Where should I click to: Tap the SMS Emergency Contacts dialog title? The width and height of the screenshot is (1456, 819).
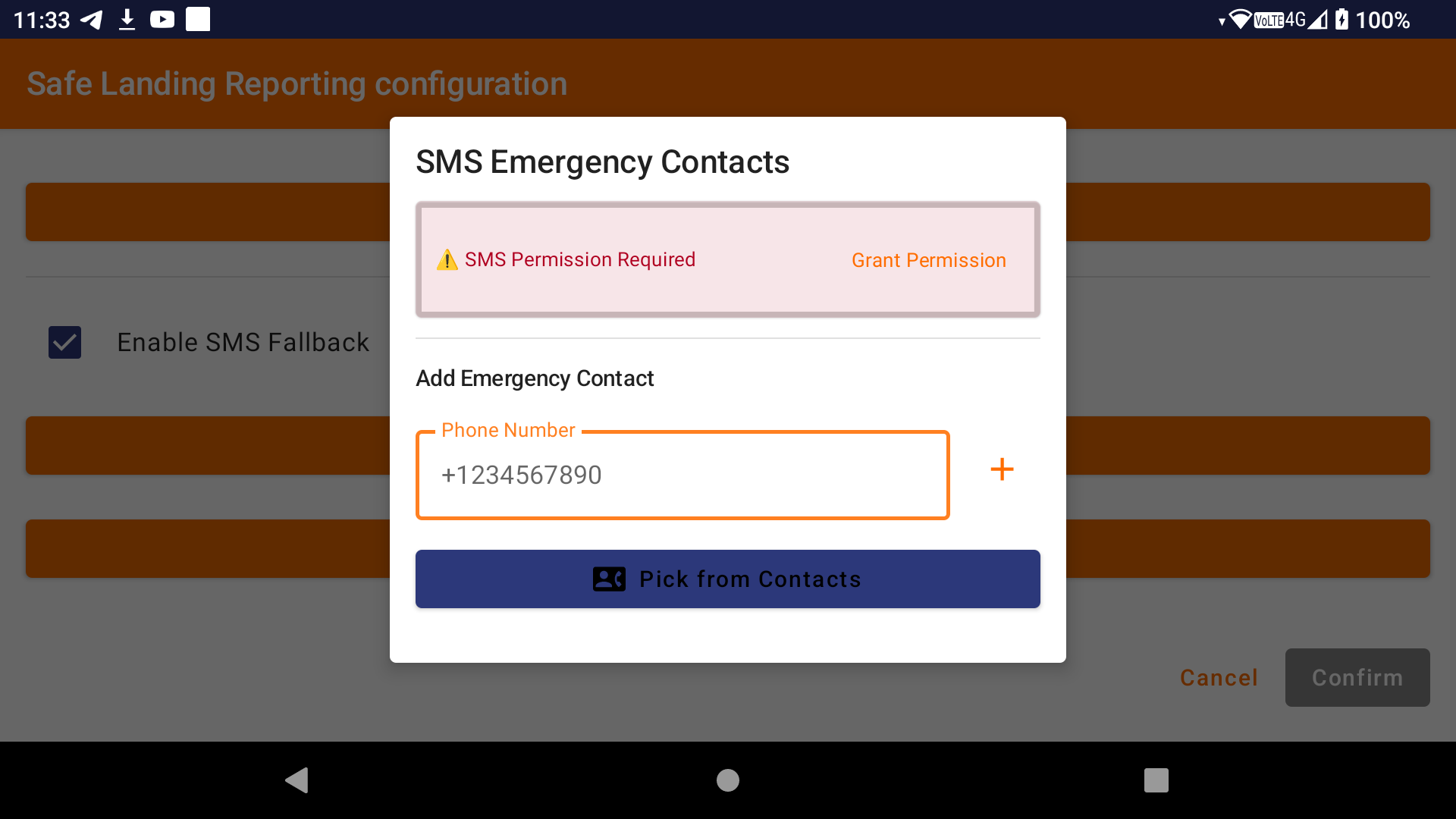click(602, 162)
